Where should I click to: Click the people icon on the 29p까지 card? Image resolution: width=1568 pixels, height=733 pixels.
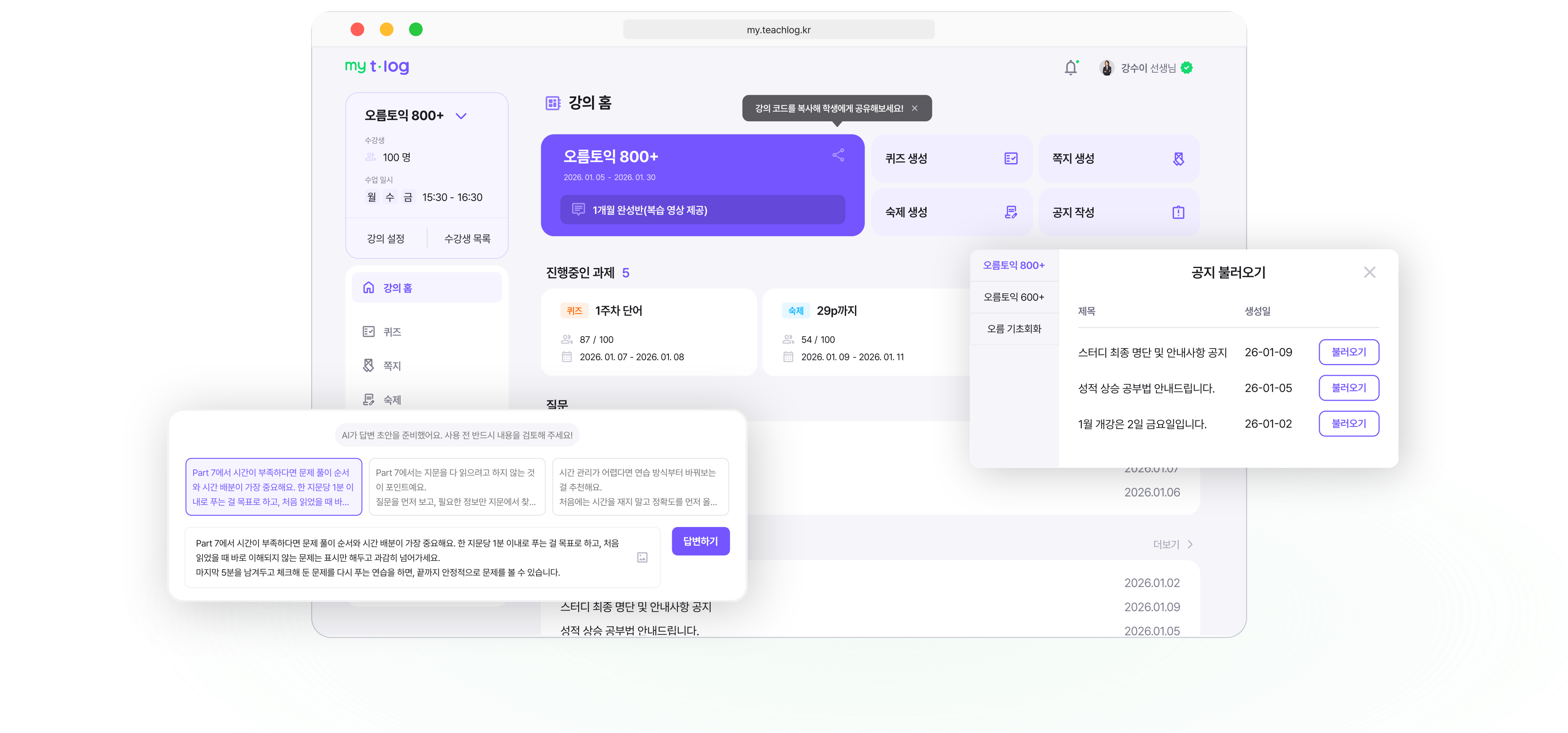click(x=788, y=340)
